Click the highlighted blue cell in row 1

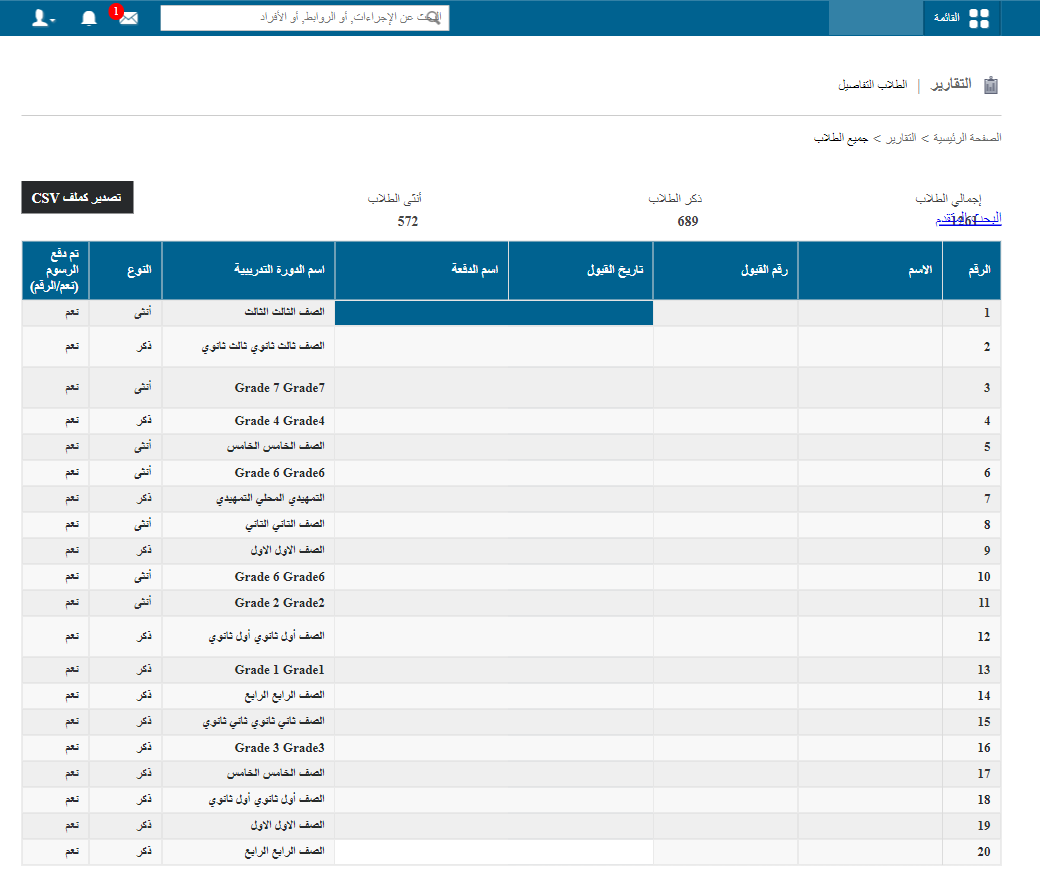tap(494, 313)
